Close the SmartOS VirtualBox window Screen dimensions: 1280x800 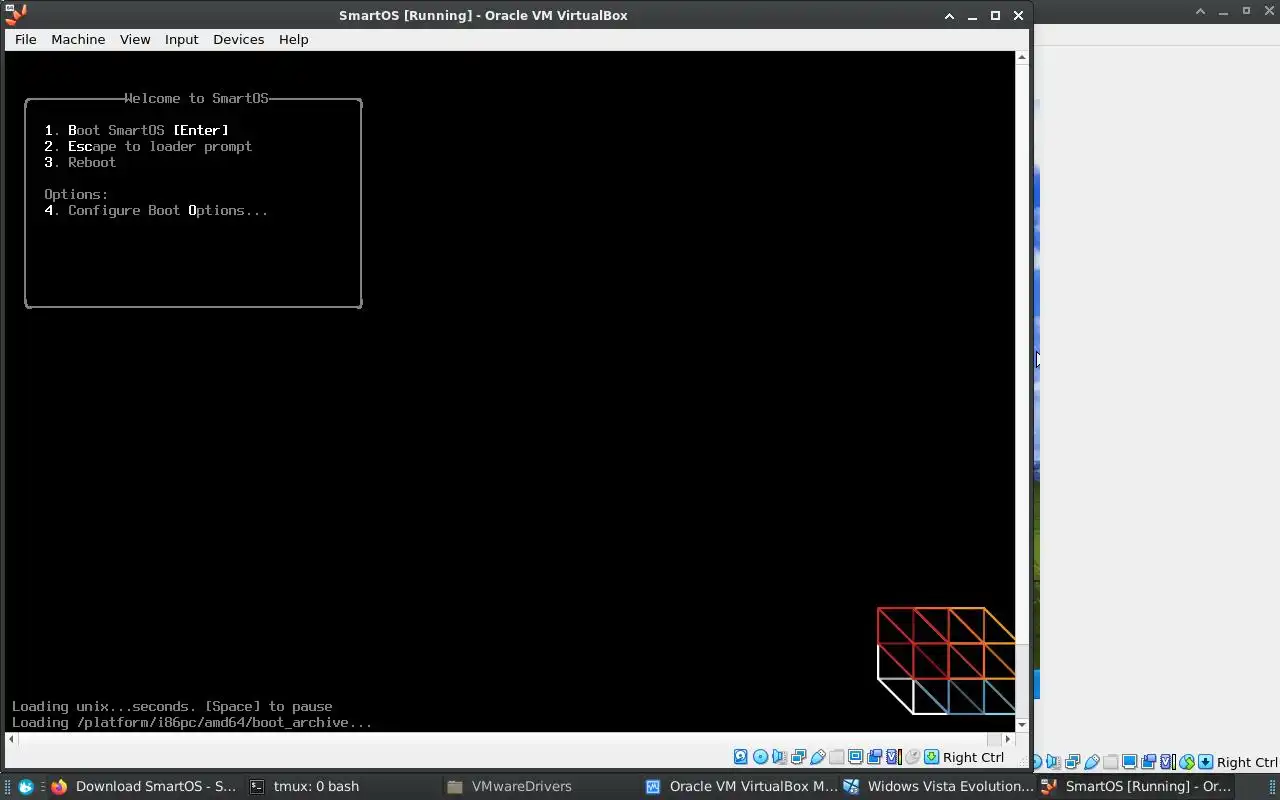click(1018, 15)
